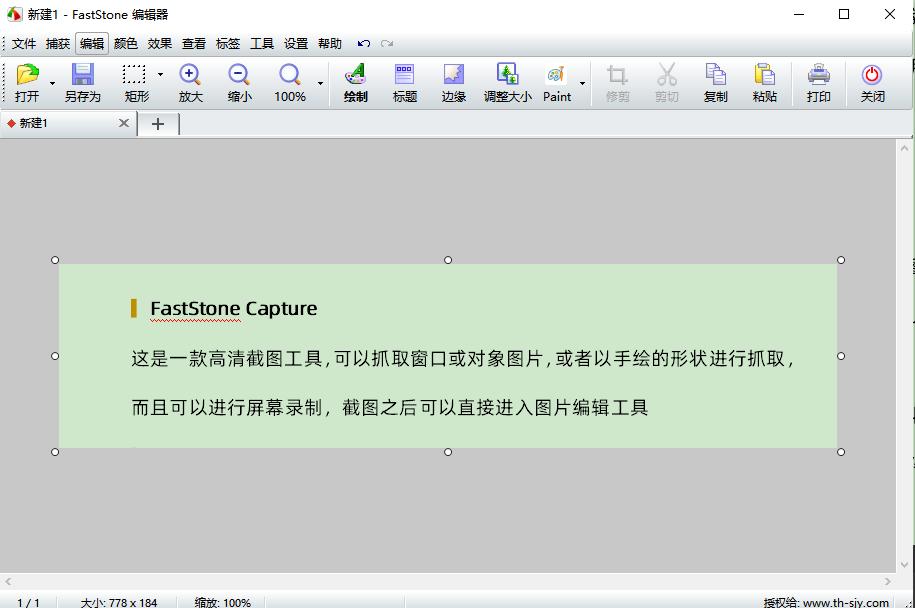Select the Rectangle (矩形) selection tool
This screenshot has height=608, width=915.
click(x=133, y=80)
